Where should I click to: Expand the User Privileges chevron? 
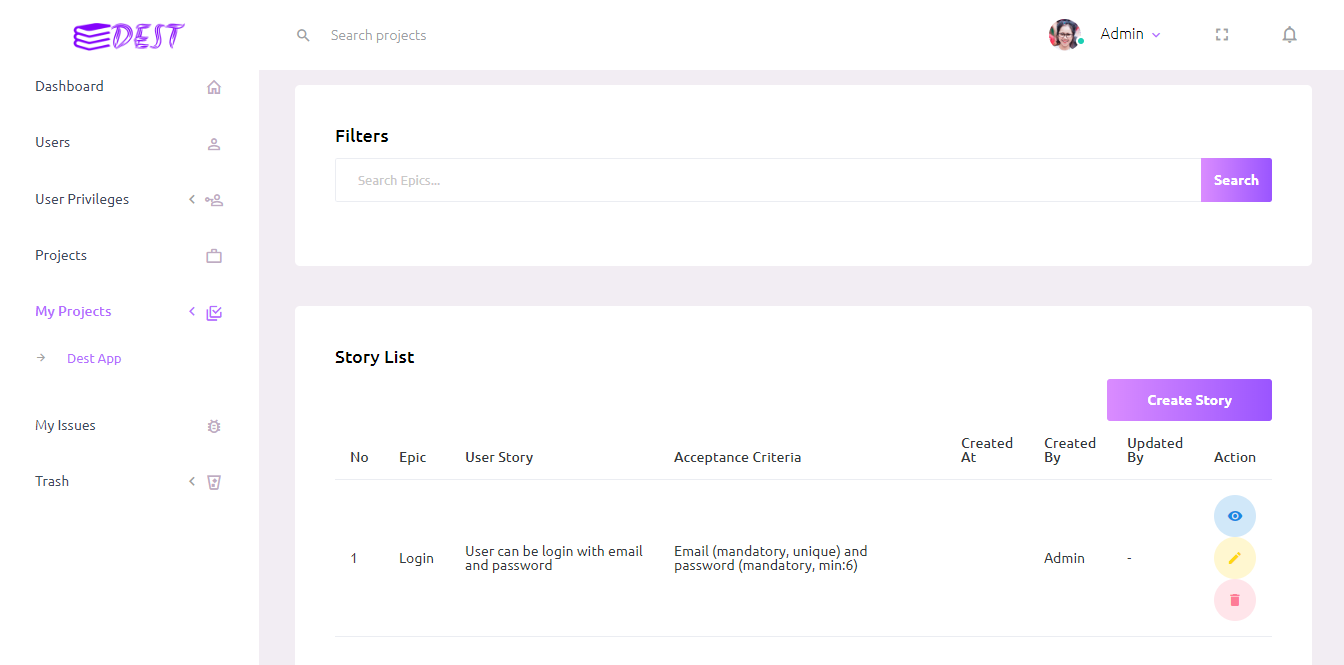tap(192, 199)
